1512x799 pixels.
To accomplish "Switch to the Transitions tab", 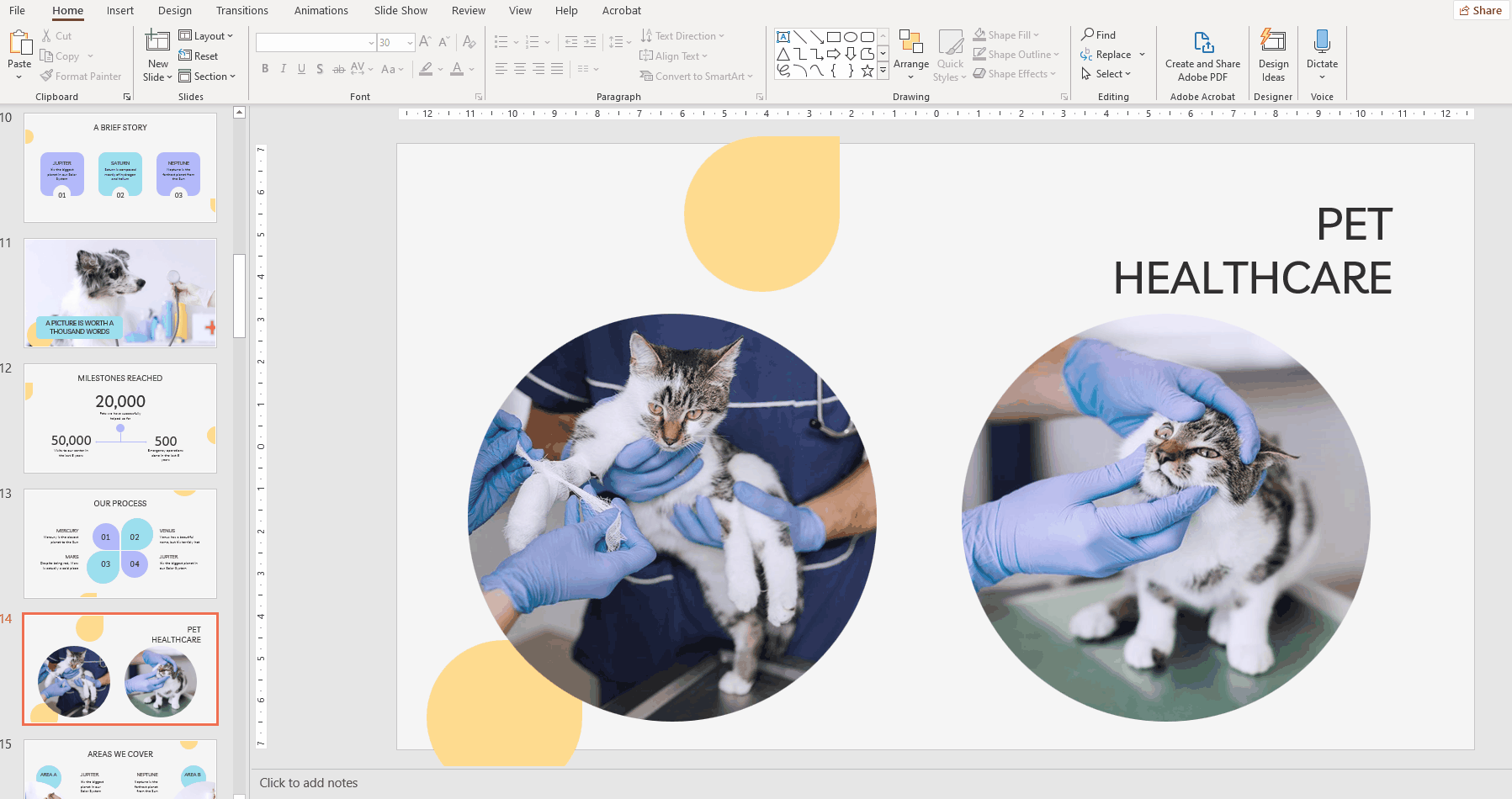I will [x=241, y=10].
